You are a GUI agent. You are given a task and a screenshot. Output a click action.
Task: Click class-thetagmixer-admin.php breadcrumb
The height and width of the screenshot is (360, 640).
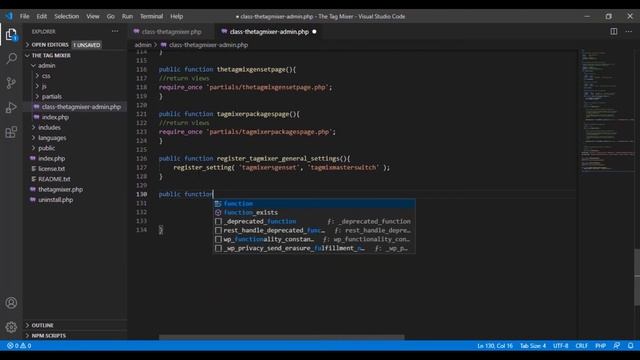pos(208,45)
